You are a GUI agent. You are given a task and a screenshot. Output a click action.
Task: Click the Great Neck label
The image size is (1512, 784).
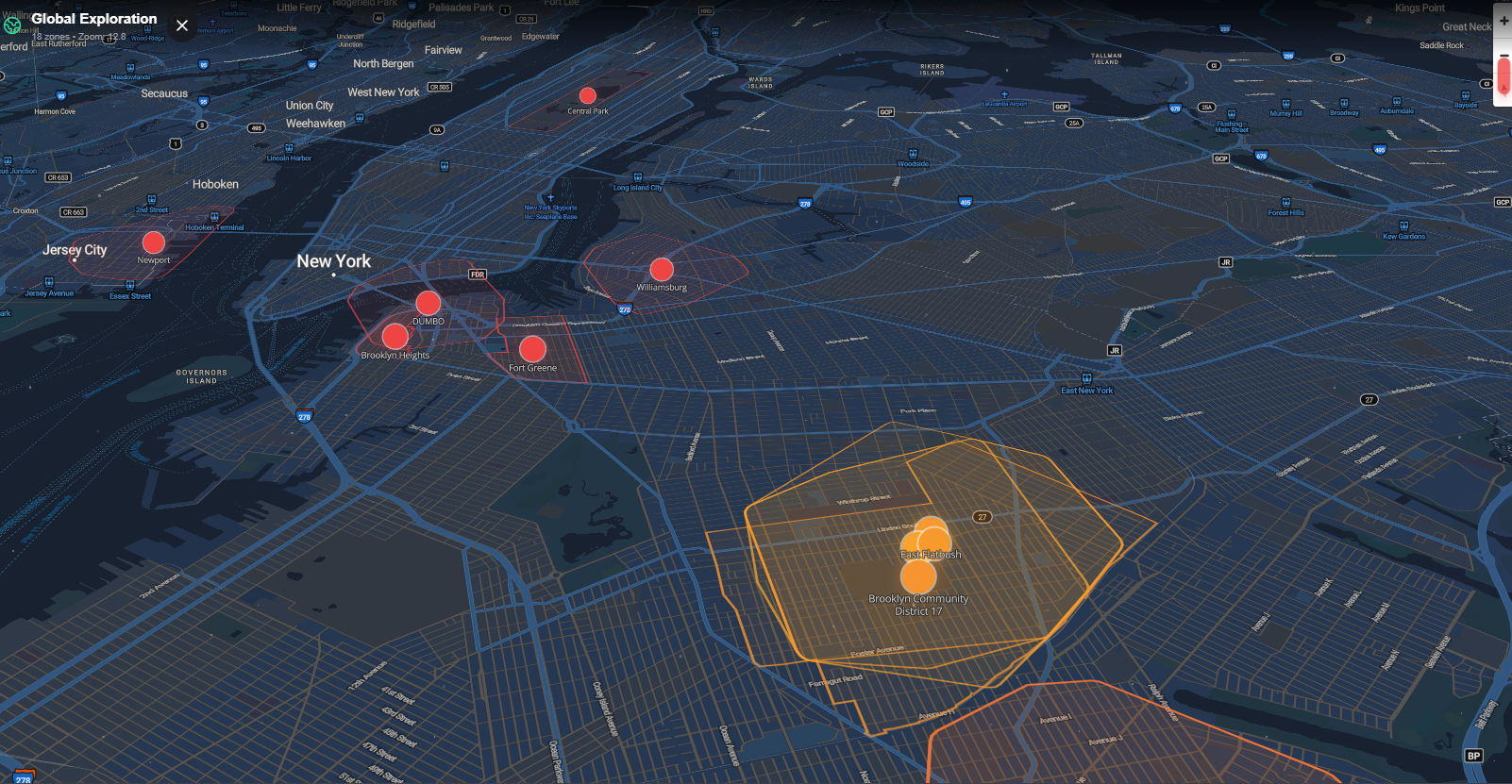coord(1467,27)
